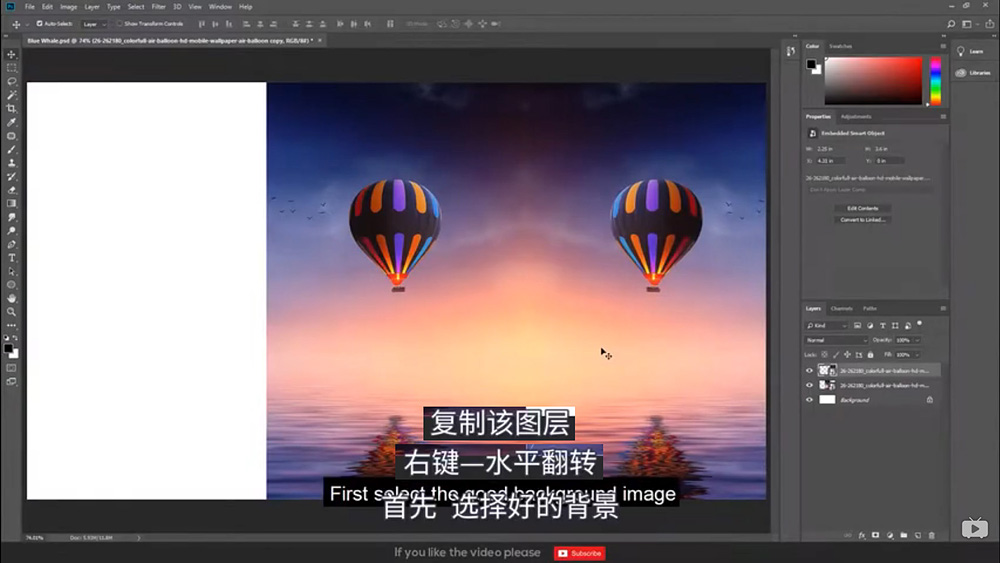This screenshot has height=563, width=1000.
Task: Click the screen mode icon at toolbox bottom
Action: click(x=11, y=381)
